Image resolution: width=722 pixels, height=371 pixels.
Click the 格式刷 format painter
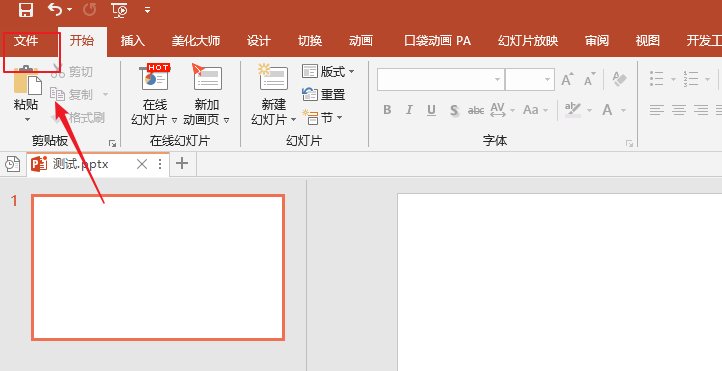point(78,117)
